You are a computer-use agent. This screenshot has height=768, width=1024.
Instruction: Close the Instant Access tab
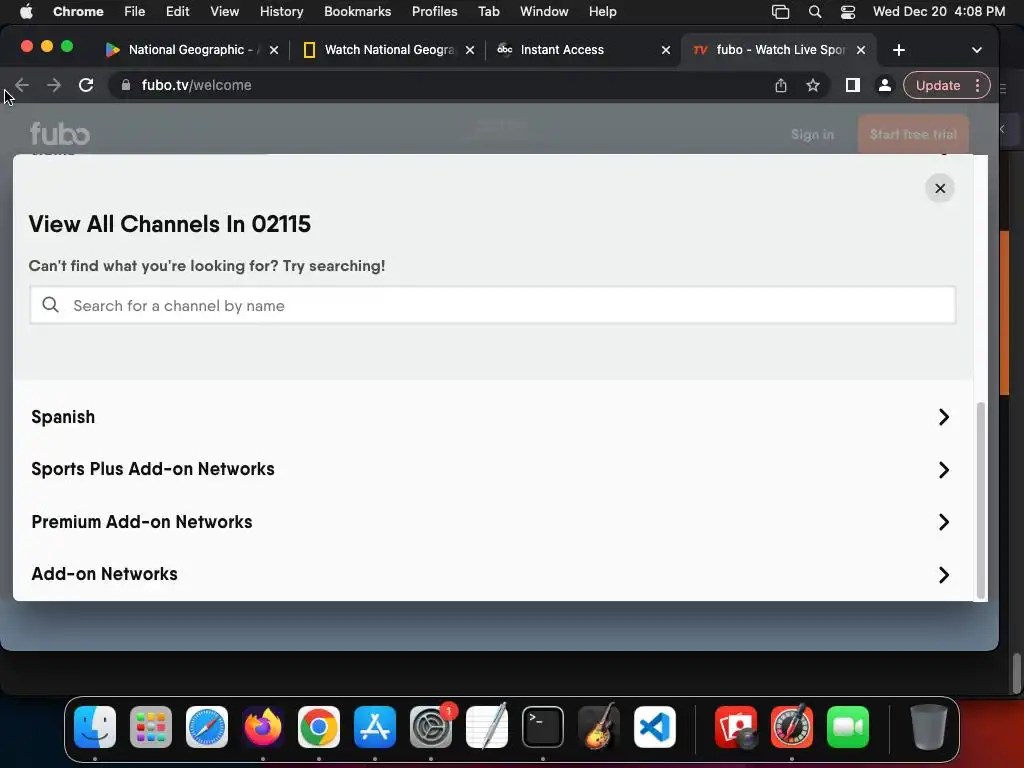(665, 50)
